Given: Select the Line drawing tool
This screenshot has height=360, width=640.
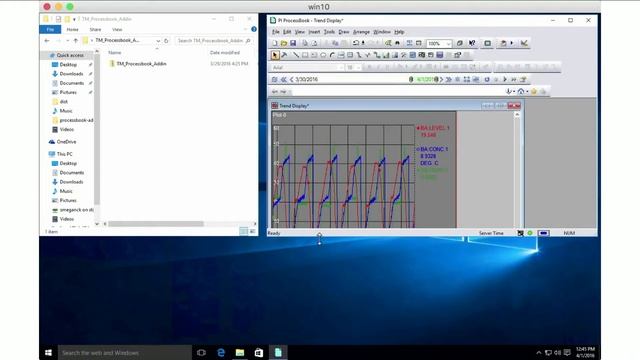Looking at the screenshot, I should coord(296,55).
